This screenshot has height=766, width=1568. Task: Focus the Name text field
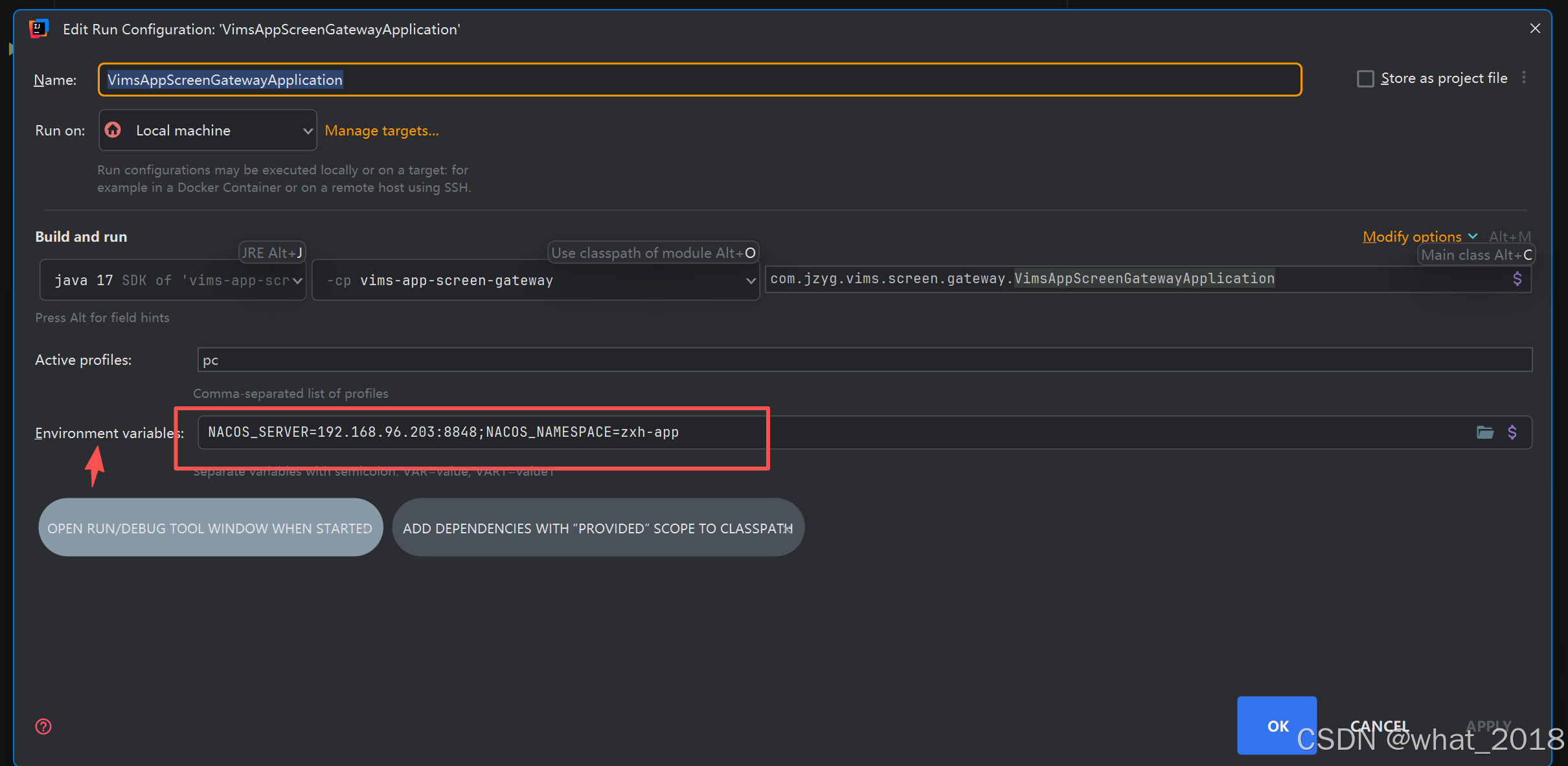[x=699, y=80]
